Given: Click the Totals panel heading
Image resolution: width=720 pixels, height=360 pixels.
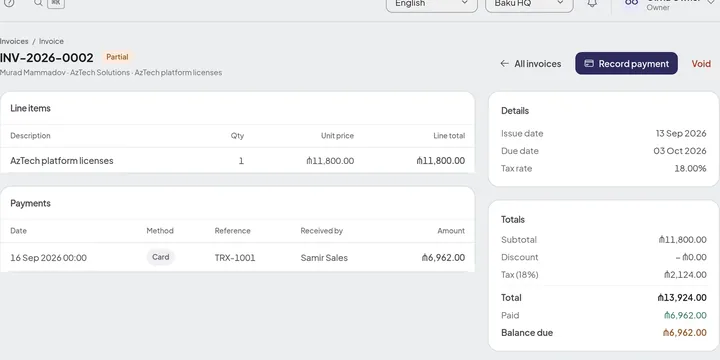Looking at the screenshot, I should [x=513, y=219].
